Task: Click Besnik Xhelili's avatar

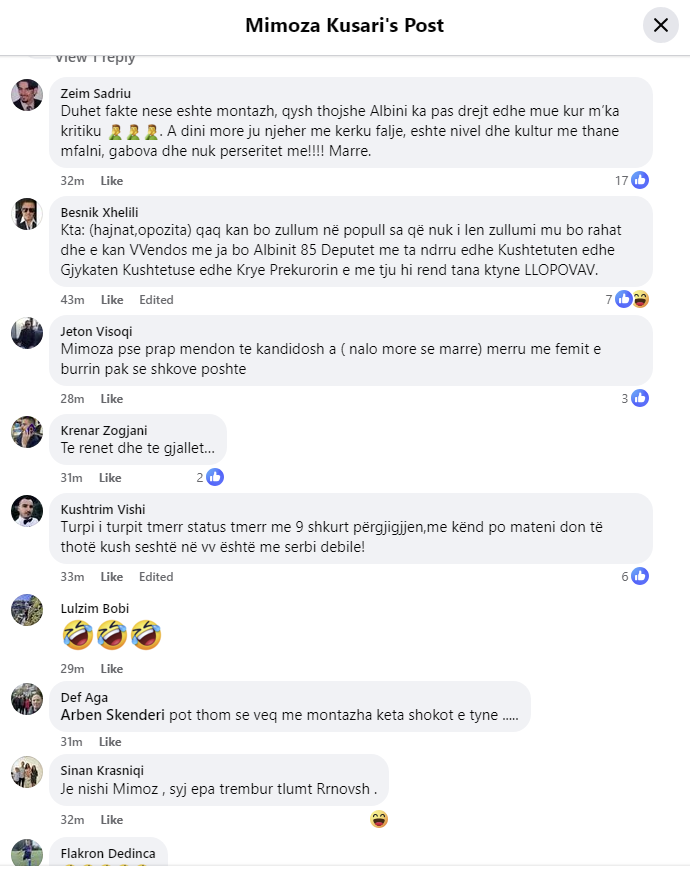Action: pos(27,214)
